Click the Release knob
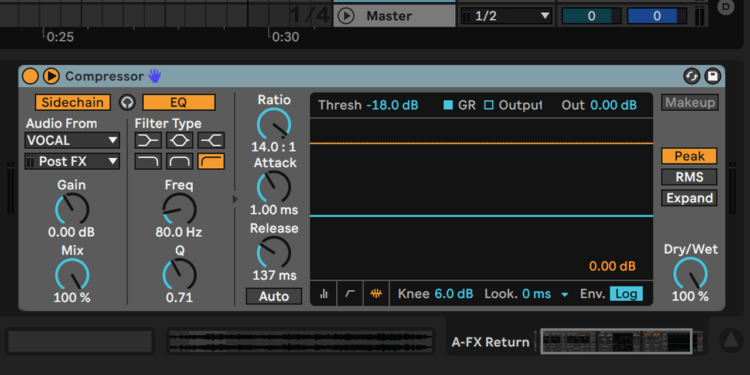The image size is (750, 375). 274,253
